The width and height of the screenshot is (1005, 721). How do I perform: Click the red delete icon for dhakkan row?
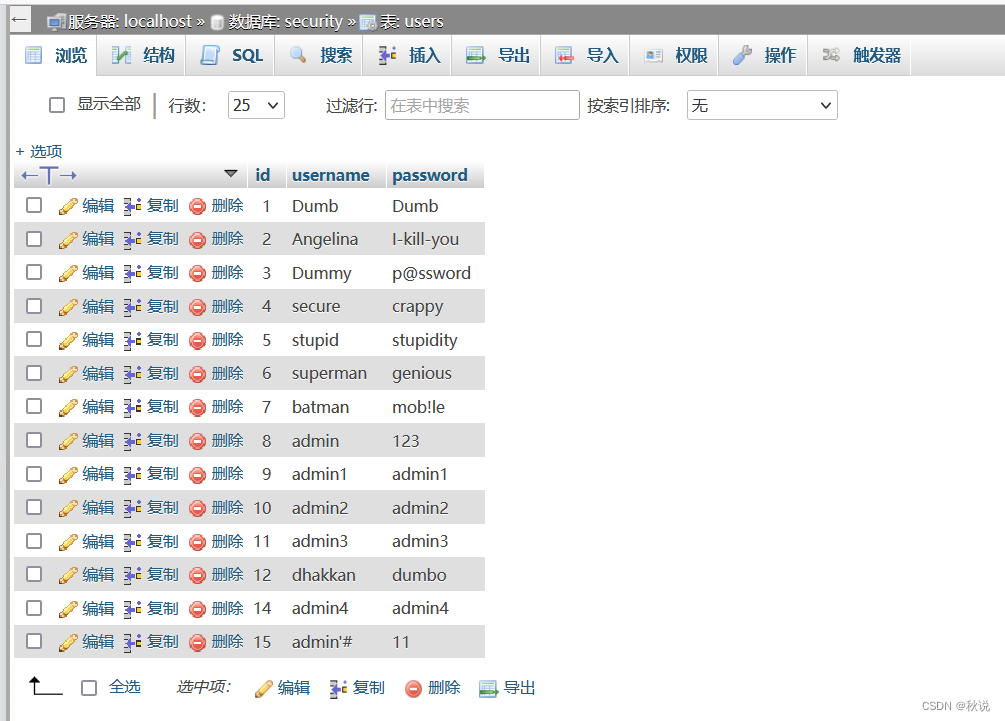coord(198,576)
